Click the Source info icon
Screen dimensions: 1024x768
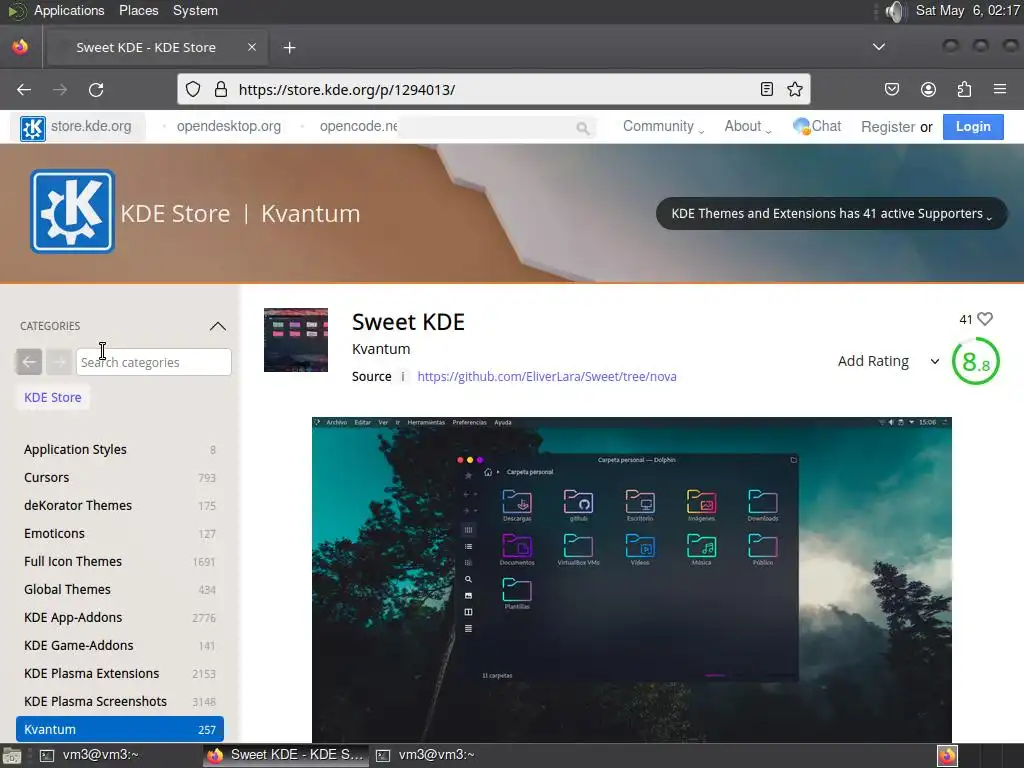pos(403,377)
